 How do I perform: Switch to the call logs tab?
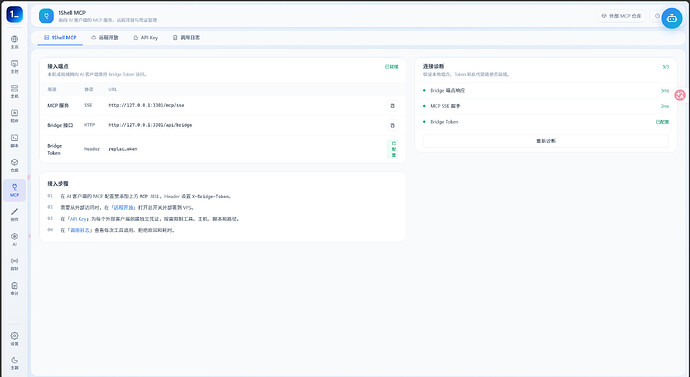(x=186, y=38)
